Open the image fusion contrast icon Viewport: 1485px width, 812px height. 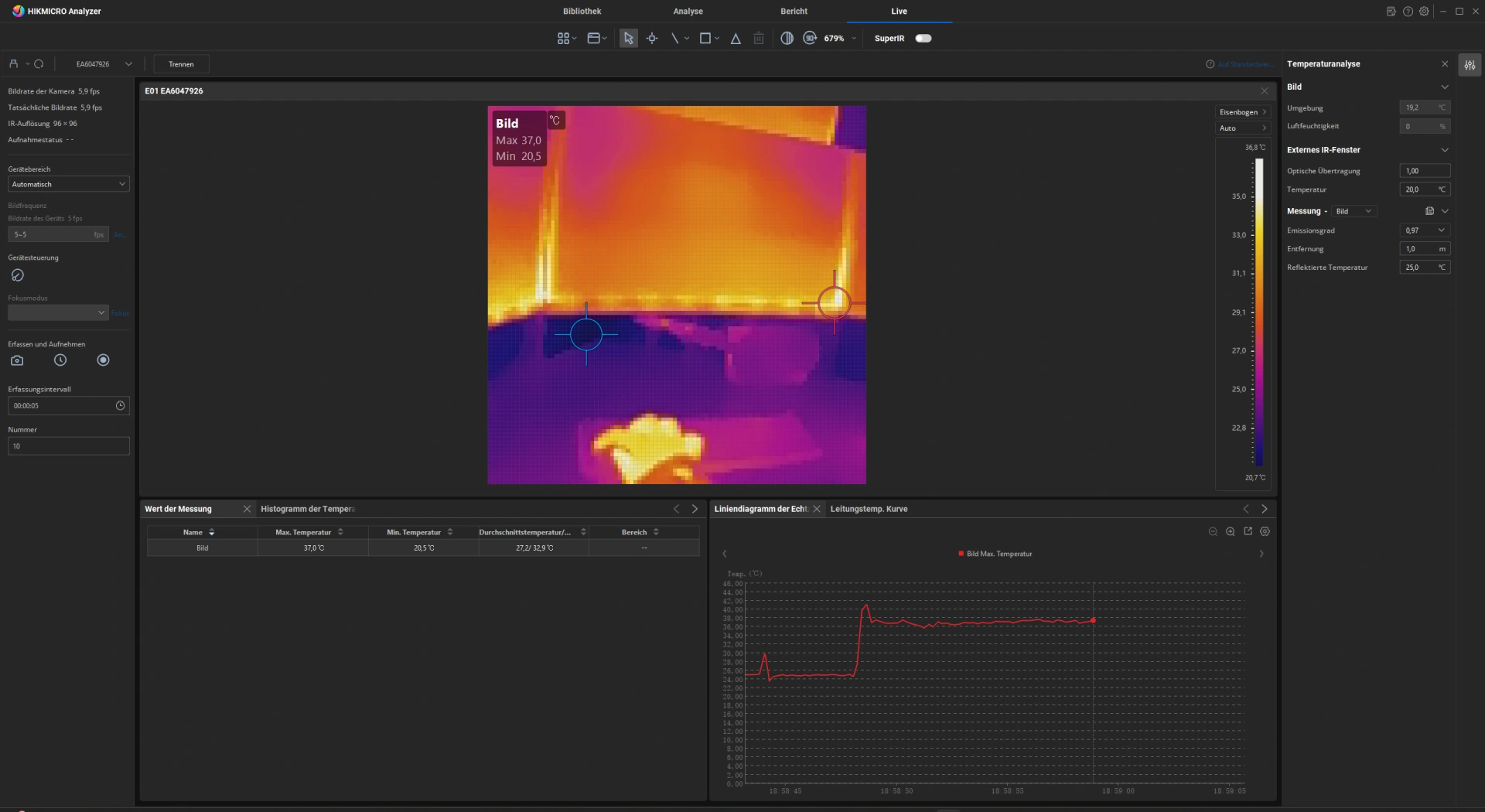pos(787,39)
